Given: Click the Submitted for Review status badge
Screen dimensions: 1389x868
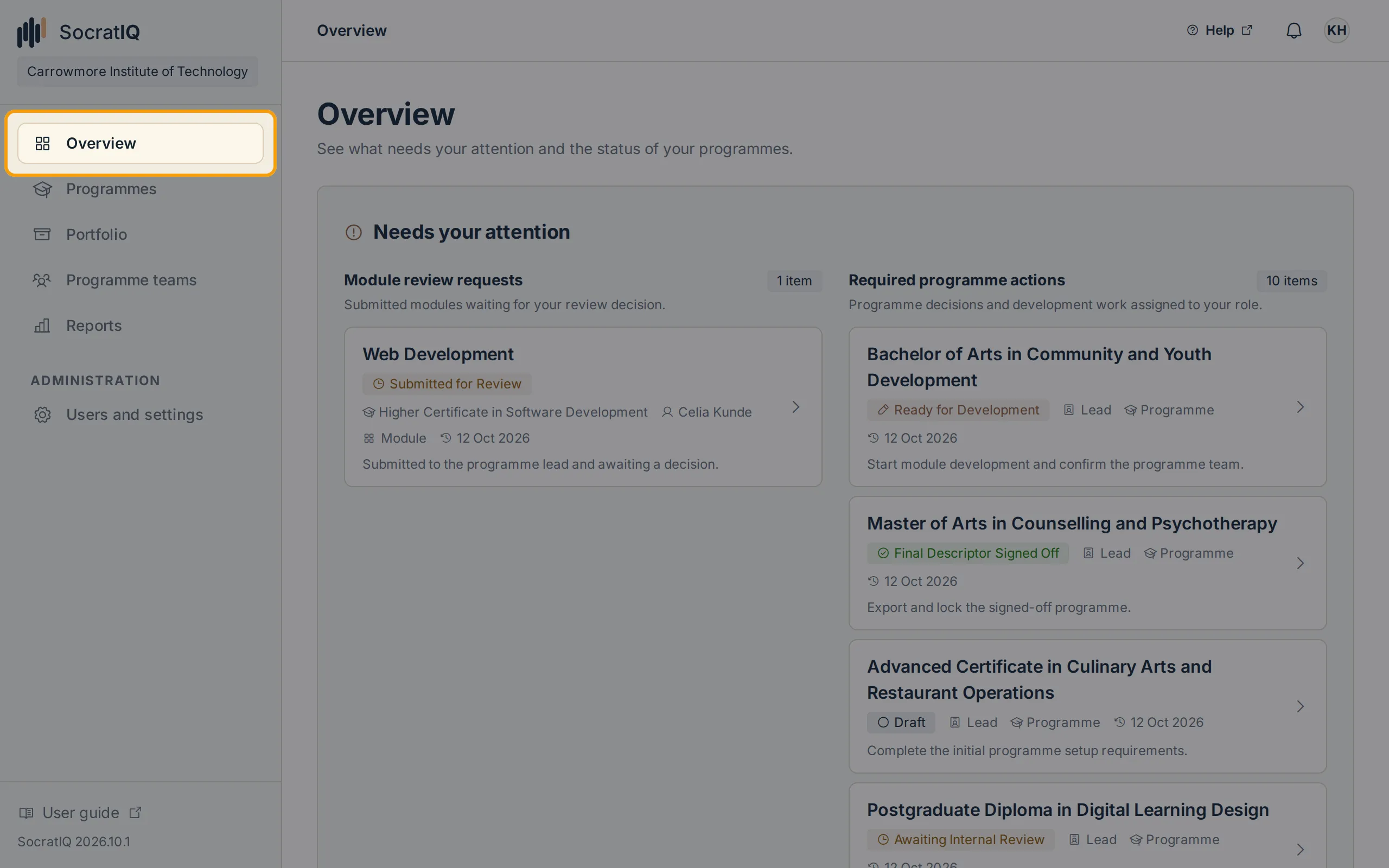Looking at the screenshot, I should point(447,384).
